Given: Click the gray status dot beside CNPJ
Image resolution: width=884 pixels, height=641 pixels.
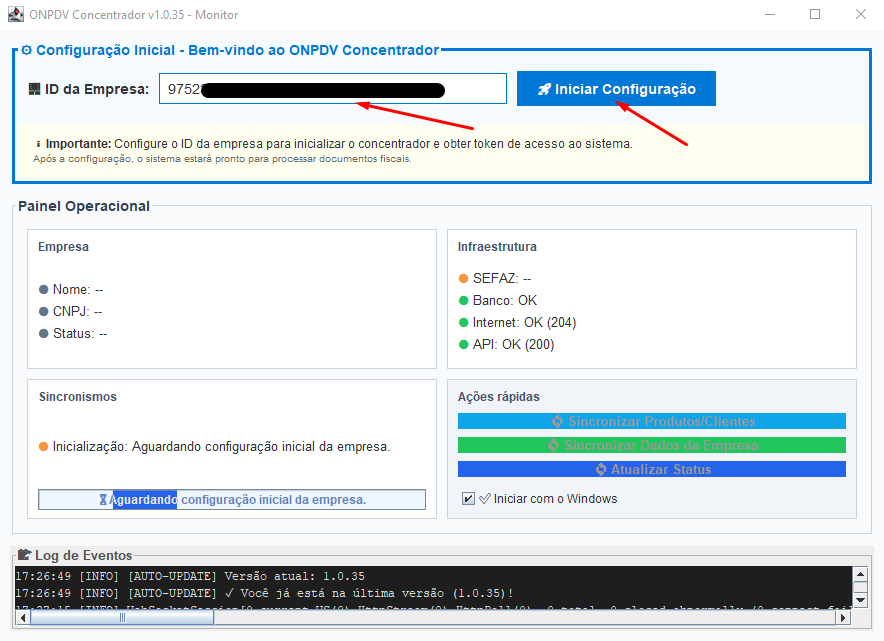Looking at the screenshot, I should click(43, 312).
